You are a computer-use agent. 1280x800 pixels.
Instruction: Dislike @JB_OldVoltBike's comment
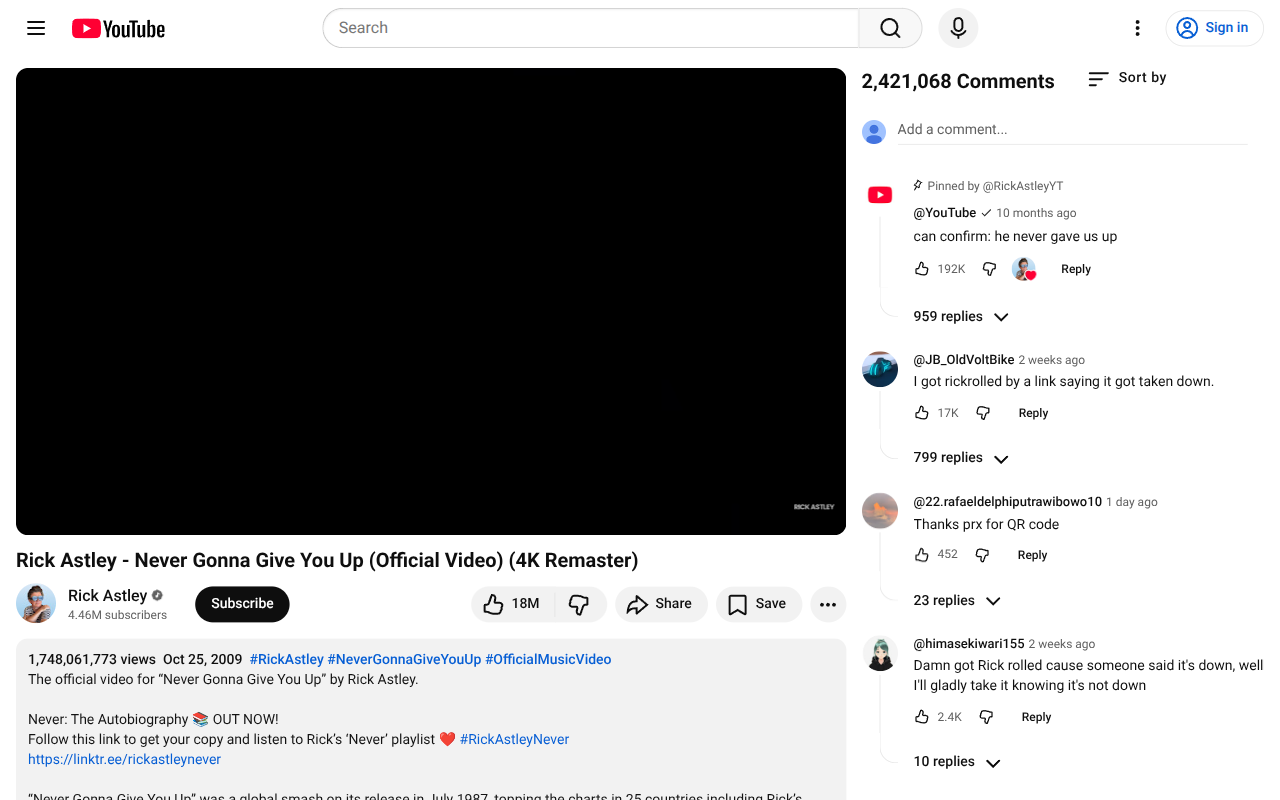982,412
